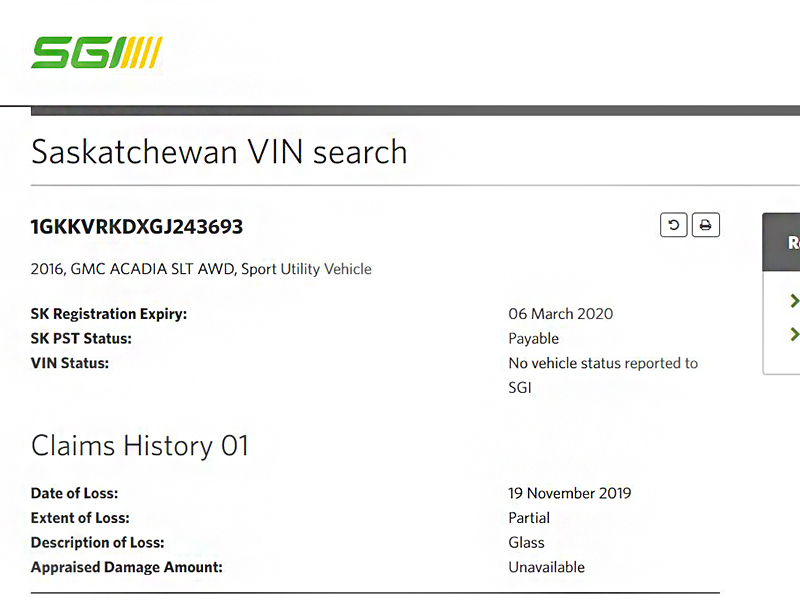Click the 'VIN Status:' label

click(70, 363)
